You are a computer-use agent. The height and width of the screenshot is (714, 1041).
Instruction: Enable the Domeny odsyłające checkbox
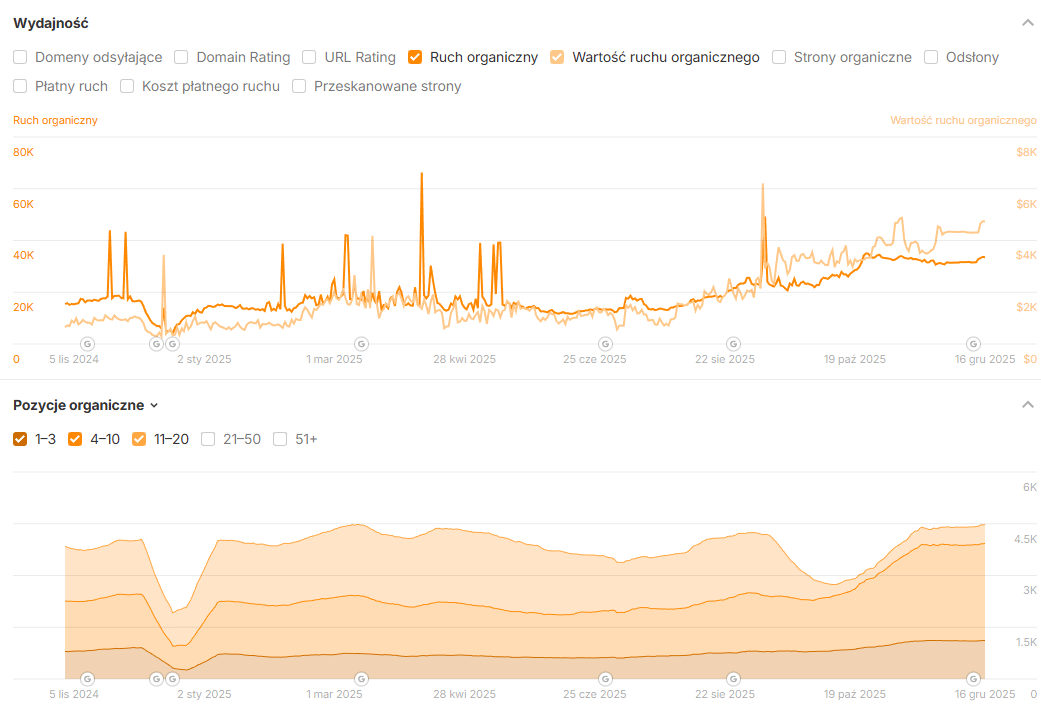pyautogui.click(x=20, y=57)
